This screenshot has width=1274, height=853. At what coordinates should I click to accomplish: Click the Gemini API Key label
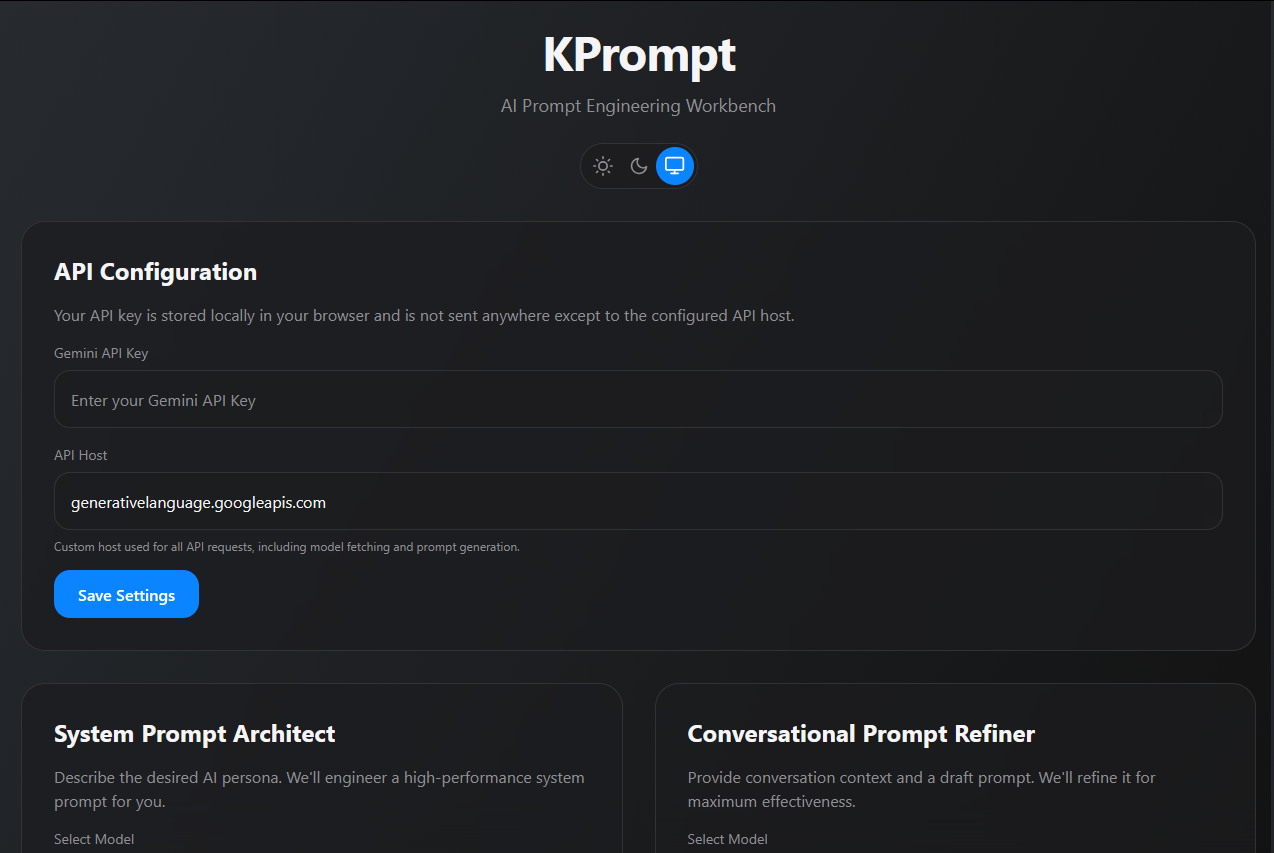(101, 353)
